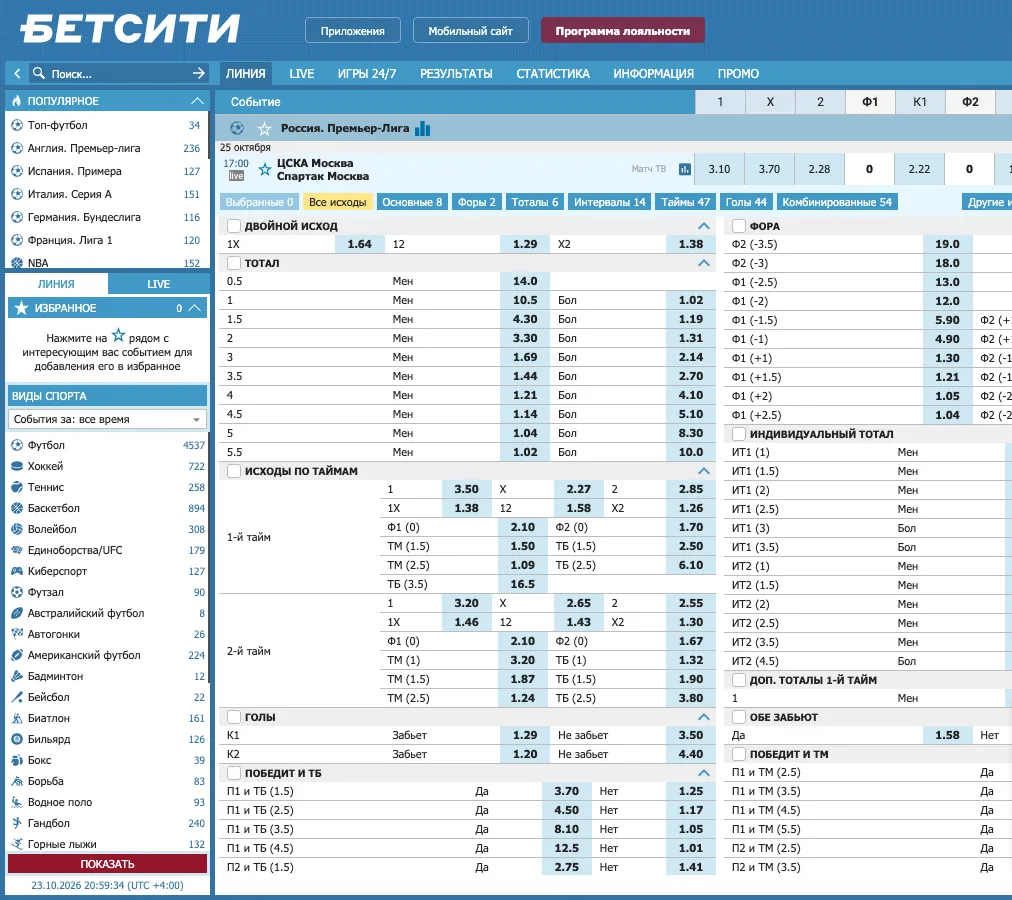This screenshot has width=1012, height=900.
Task: Open the СТАТИСТИКА menu item
Action: [x=553, y=74]
